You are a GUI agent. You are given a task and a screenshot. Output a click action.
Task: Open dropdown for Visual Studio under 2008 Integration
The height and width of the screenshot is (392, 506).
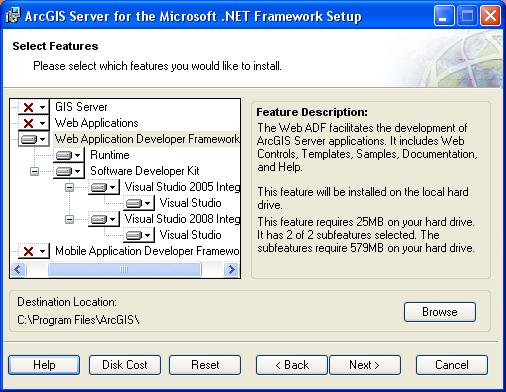click(x=139, y=235)
